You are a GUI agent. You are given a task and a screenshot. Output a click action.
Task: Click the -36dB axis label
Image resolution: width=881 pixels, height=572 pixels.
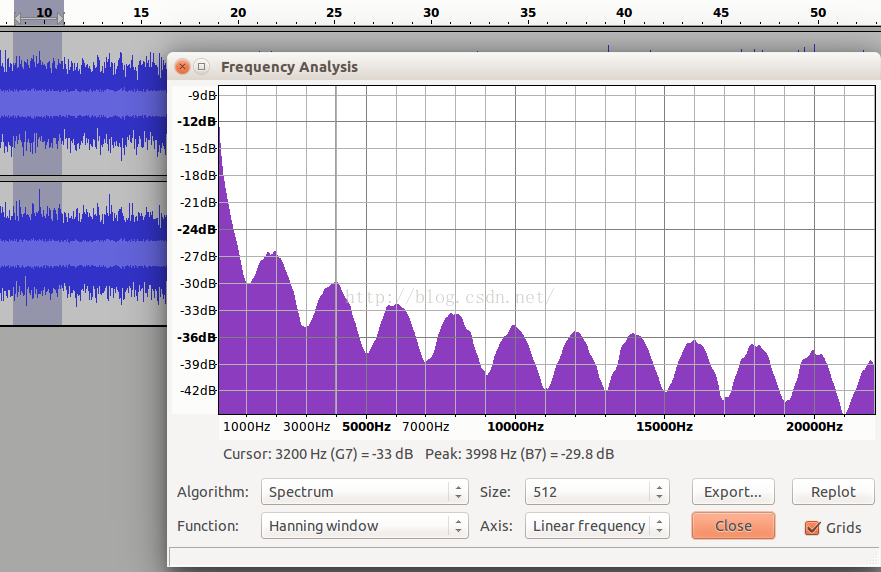point(197,338)
